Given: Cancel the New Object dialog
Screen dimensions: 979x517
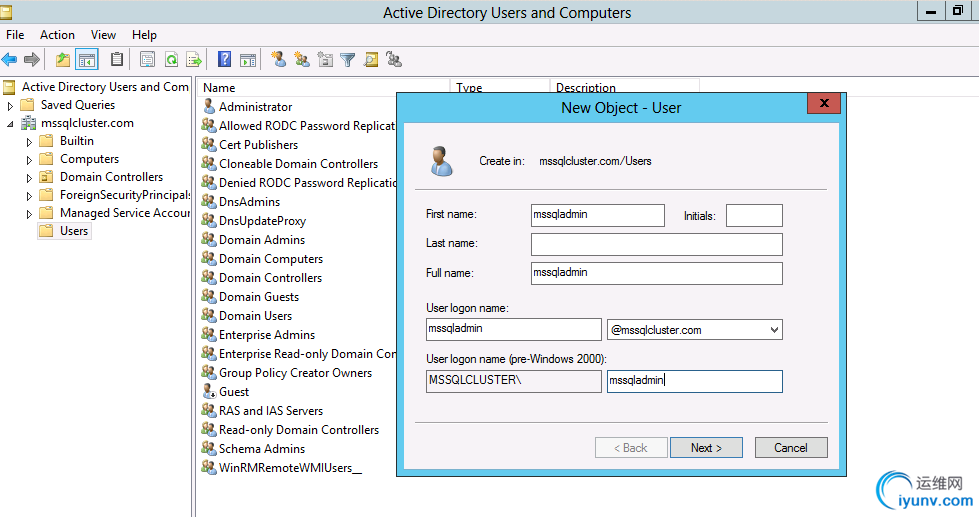Looking at the screenshot, I should 790,447.
